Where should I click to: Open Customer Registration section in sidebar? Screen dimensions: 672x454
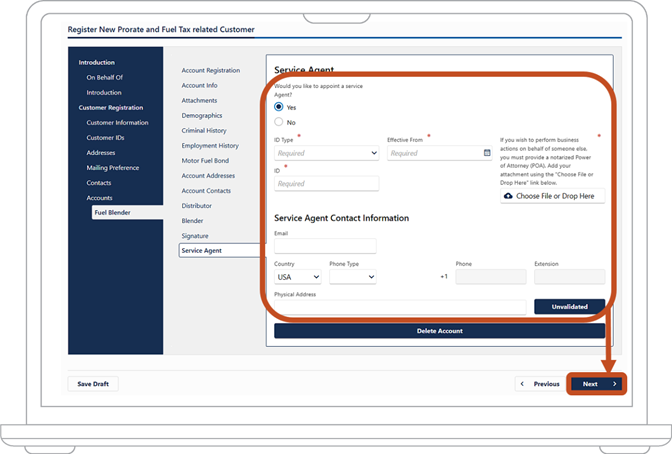pos(111,107)
